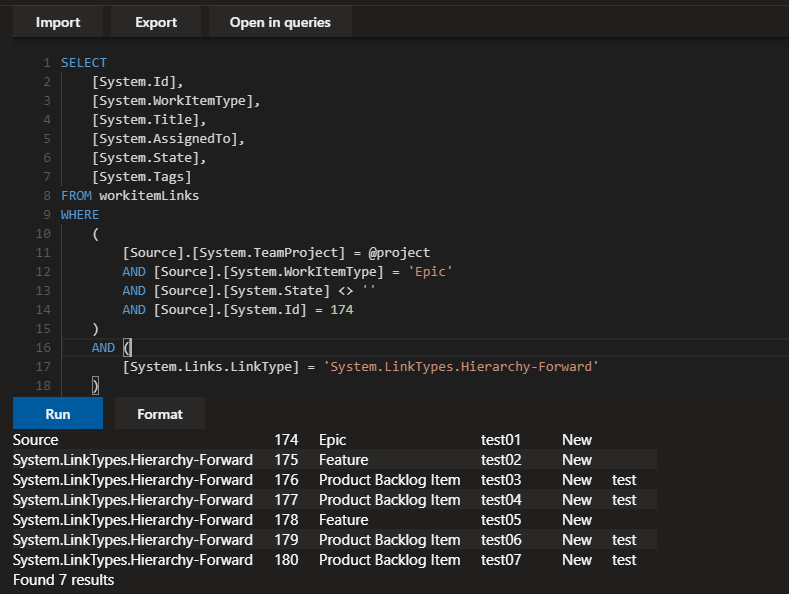The height and width of the screenshot is (594, 789).
Task: Click the test03 title cell
Action: (x=501, y=480)
